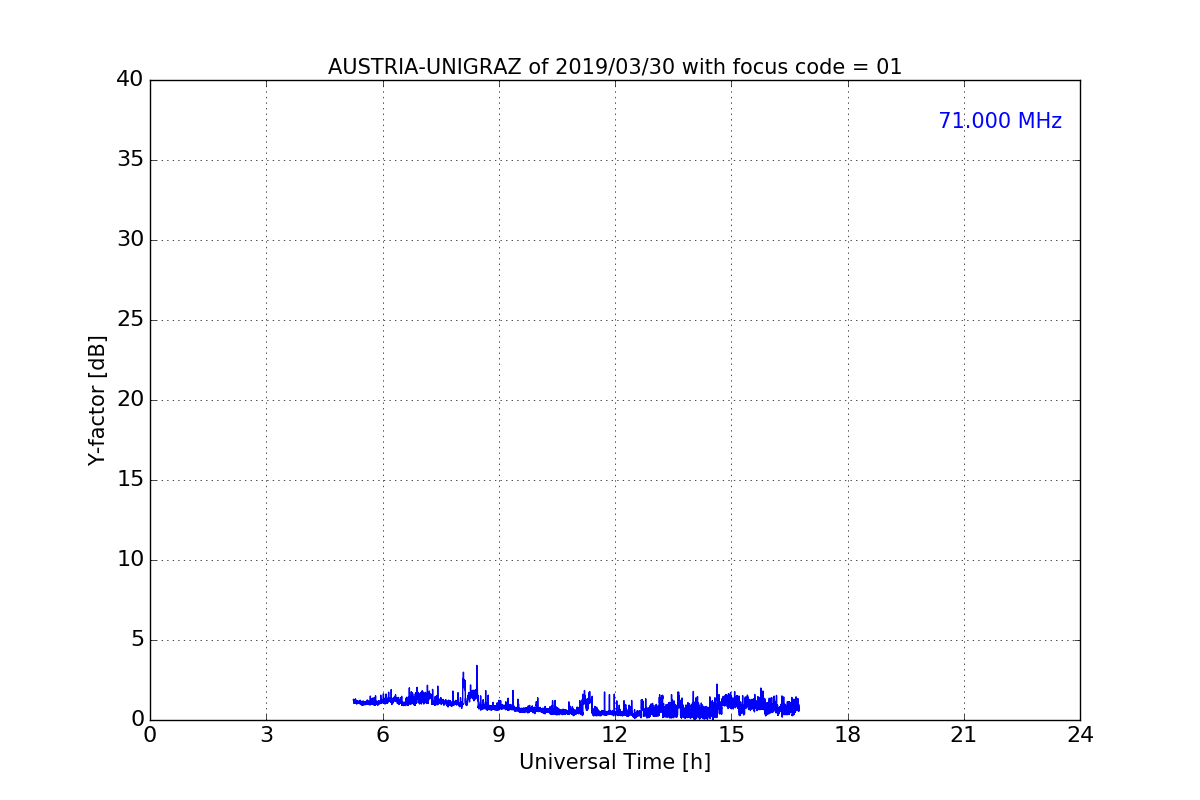1200x800 pixels.
Task: Click the blue data trace near 15 h
Action: click(731, 702)
